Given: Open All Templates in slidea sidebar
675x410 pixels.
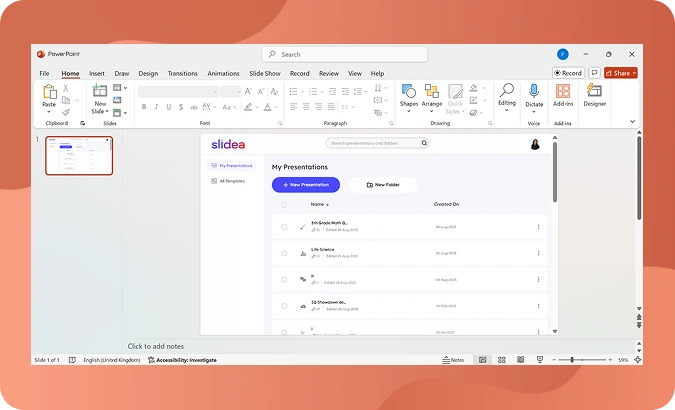Looking at the screenshot, I should pos(228,181).
